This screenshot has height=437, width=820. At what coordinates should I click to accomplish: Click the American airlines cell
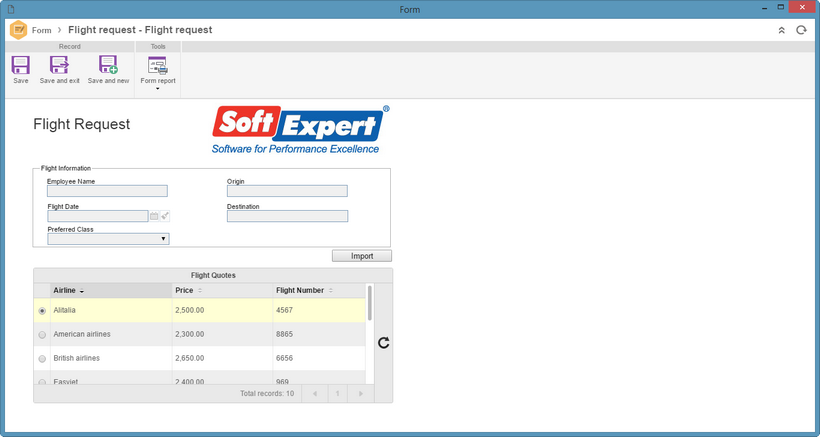[x=111, y=335]
